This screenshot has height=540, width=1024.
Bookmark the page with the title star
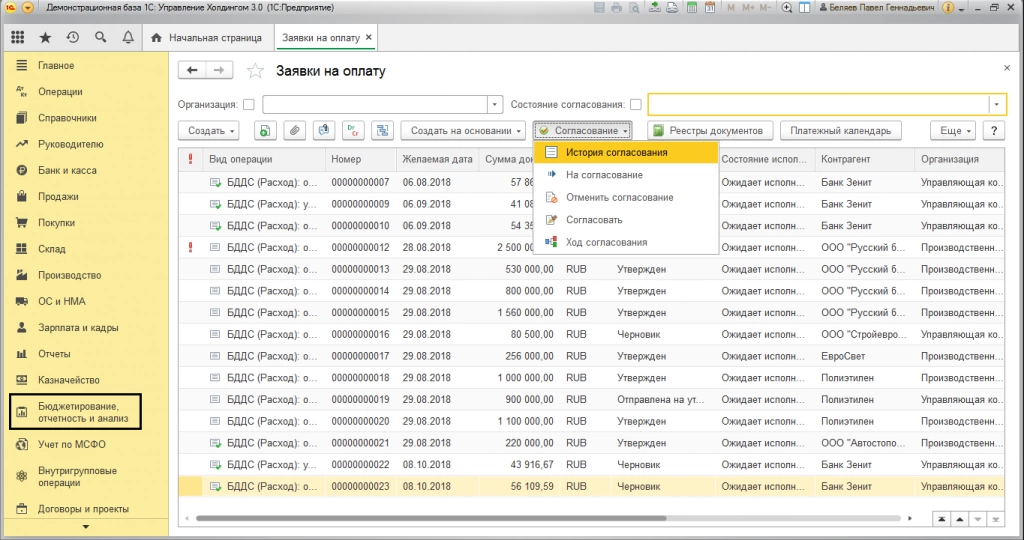(256, 71)
